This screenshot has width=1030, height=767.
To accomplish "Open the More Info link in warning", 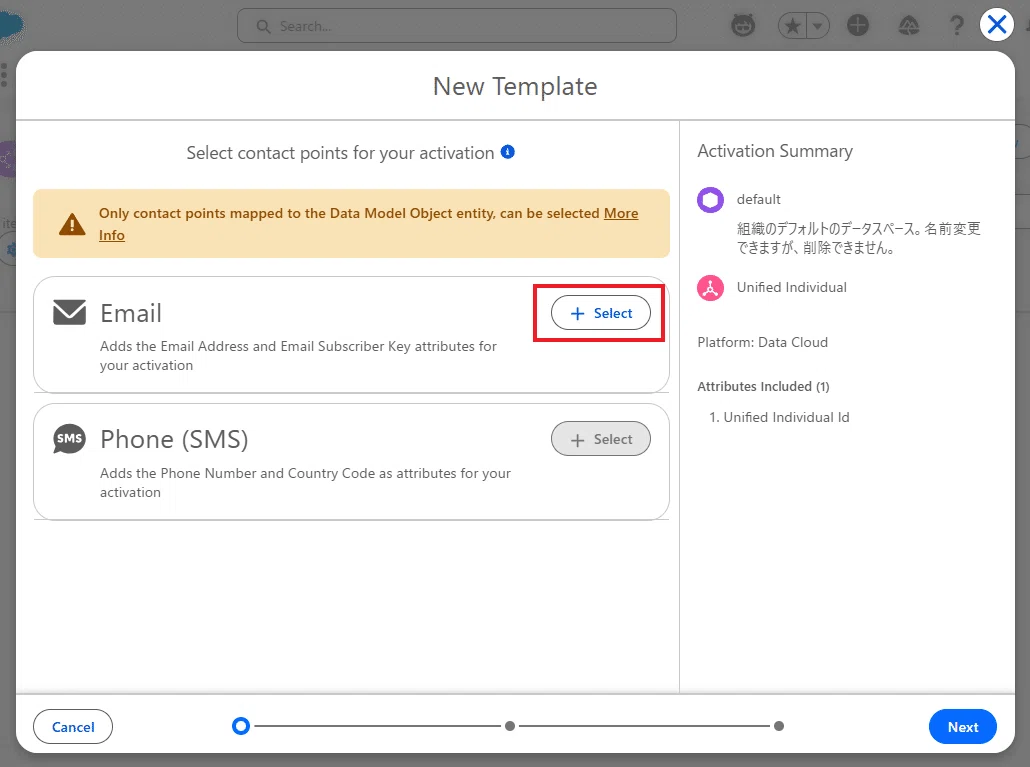I will (369, 224).
